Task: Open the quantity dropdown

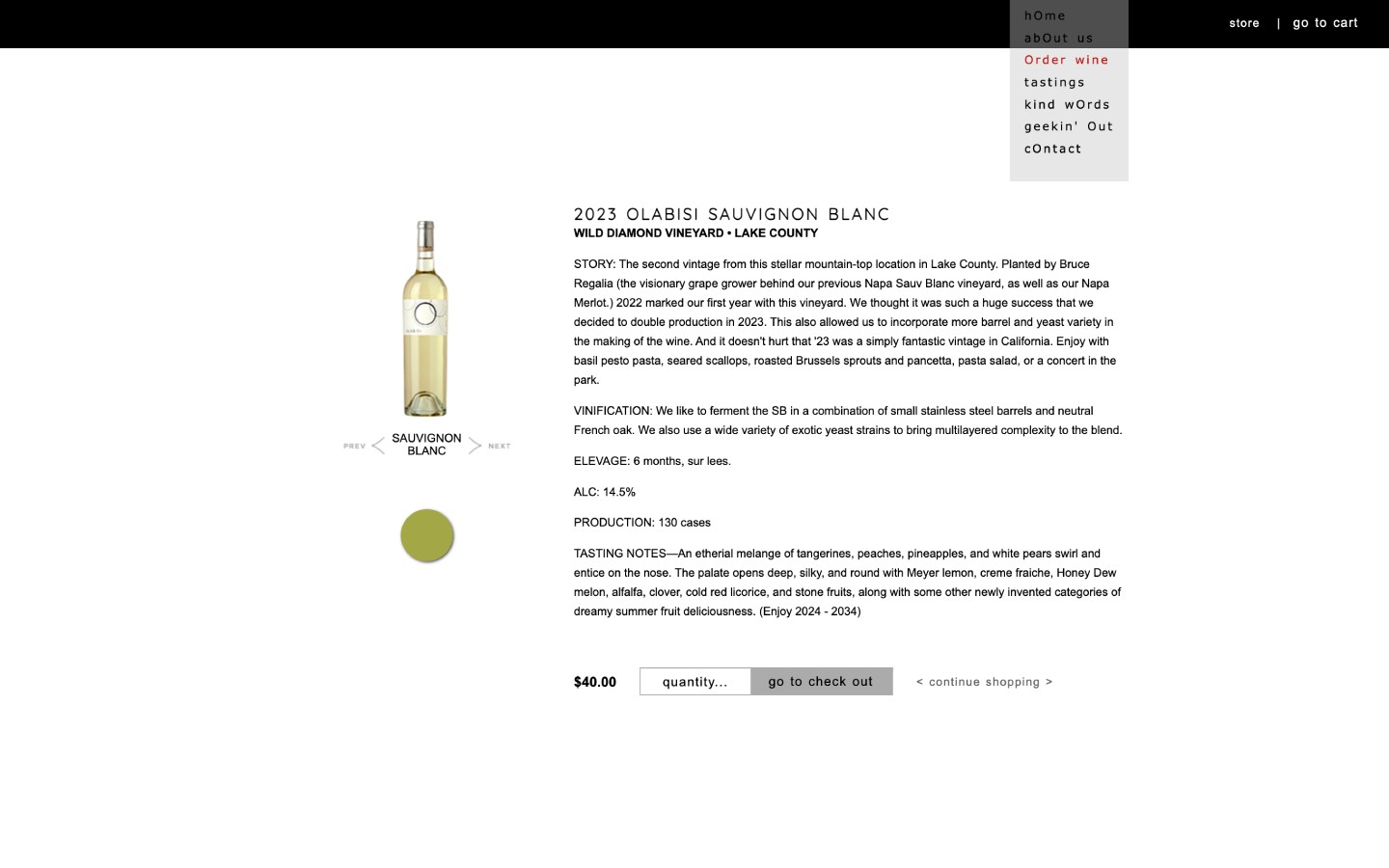Action: [695, 682]
